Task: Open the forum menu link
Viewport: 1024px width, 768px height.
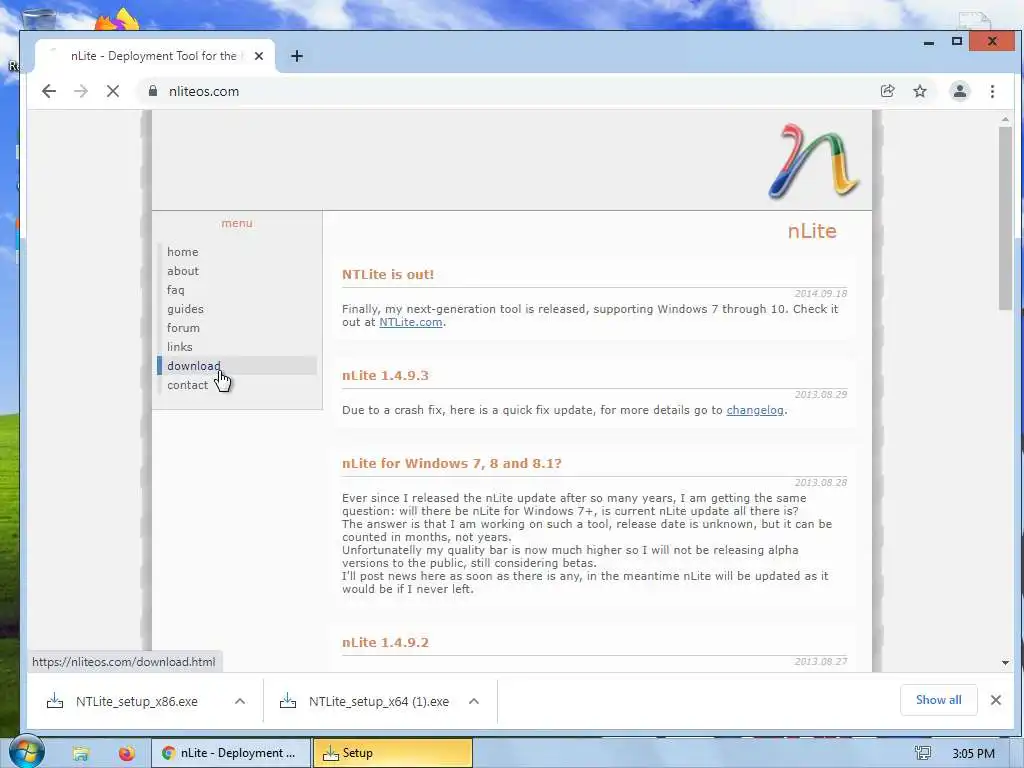Action: coord(184,328)
